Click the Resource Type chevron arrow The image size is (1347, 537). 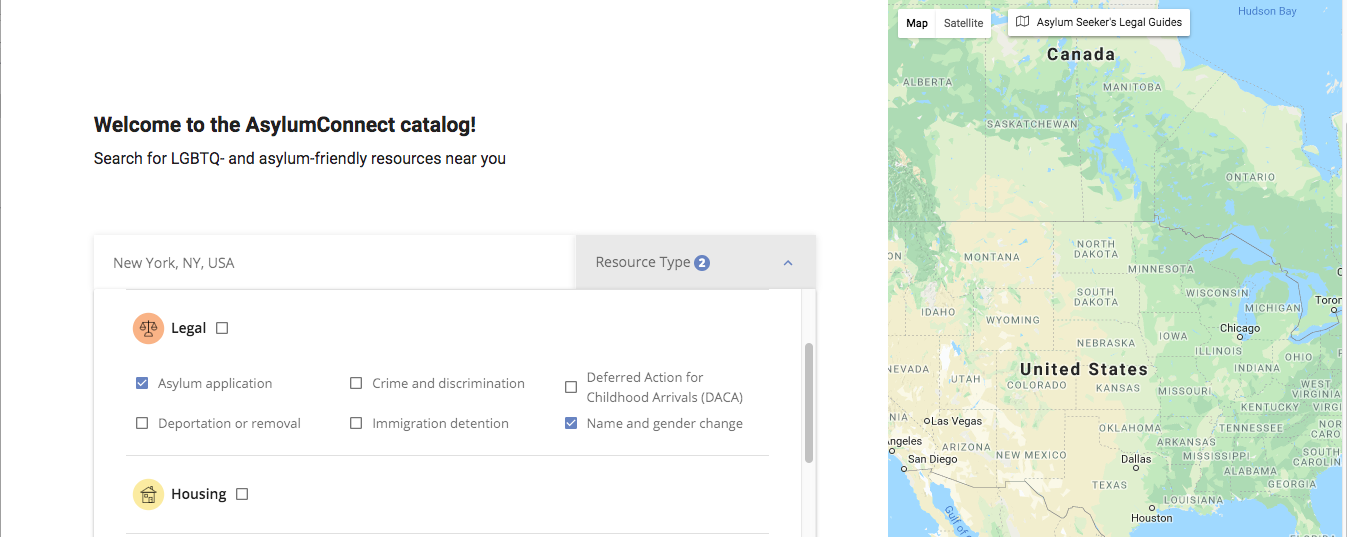[788, 263]
